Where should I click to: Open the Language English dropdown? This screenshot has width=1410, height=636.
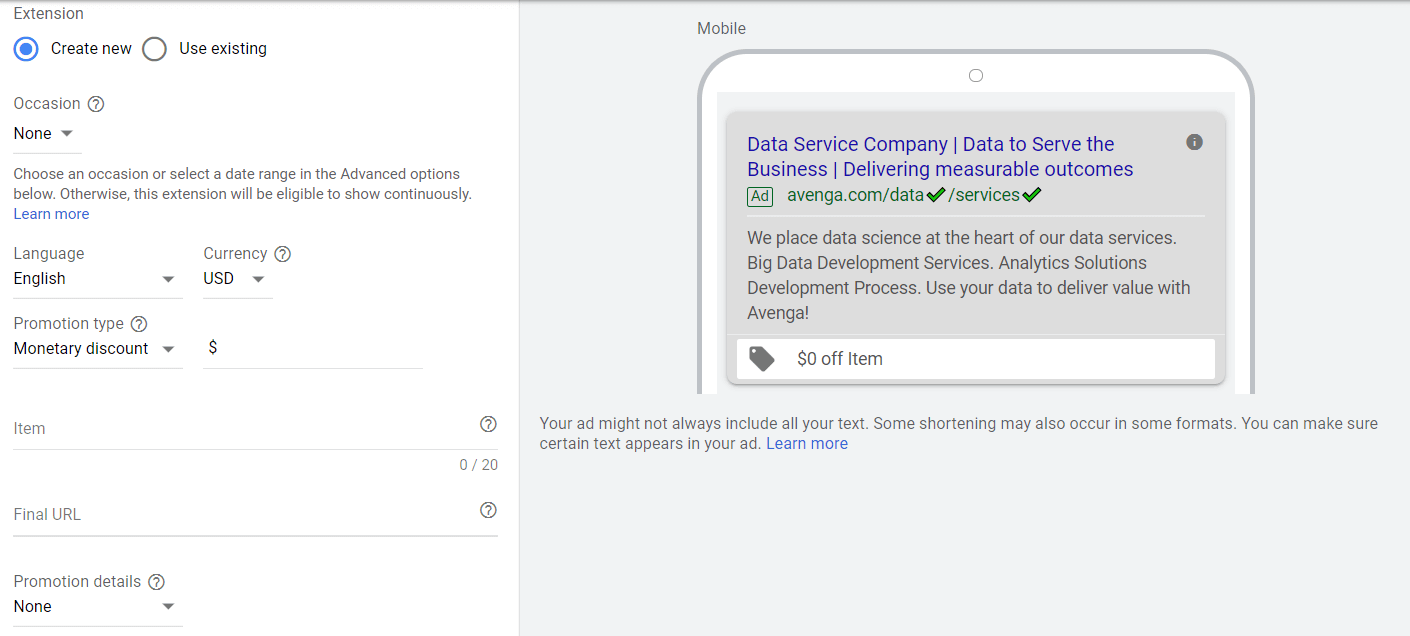point(98,279)
